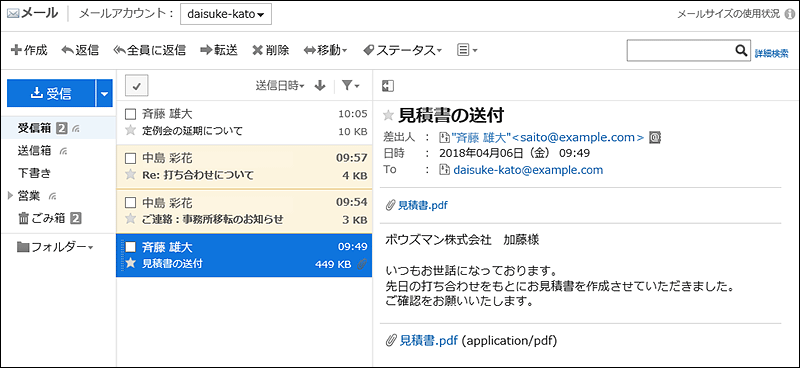Click the Compose (作成) button
The image size is (800, 368).
(29, 50)
